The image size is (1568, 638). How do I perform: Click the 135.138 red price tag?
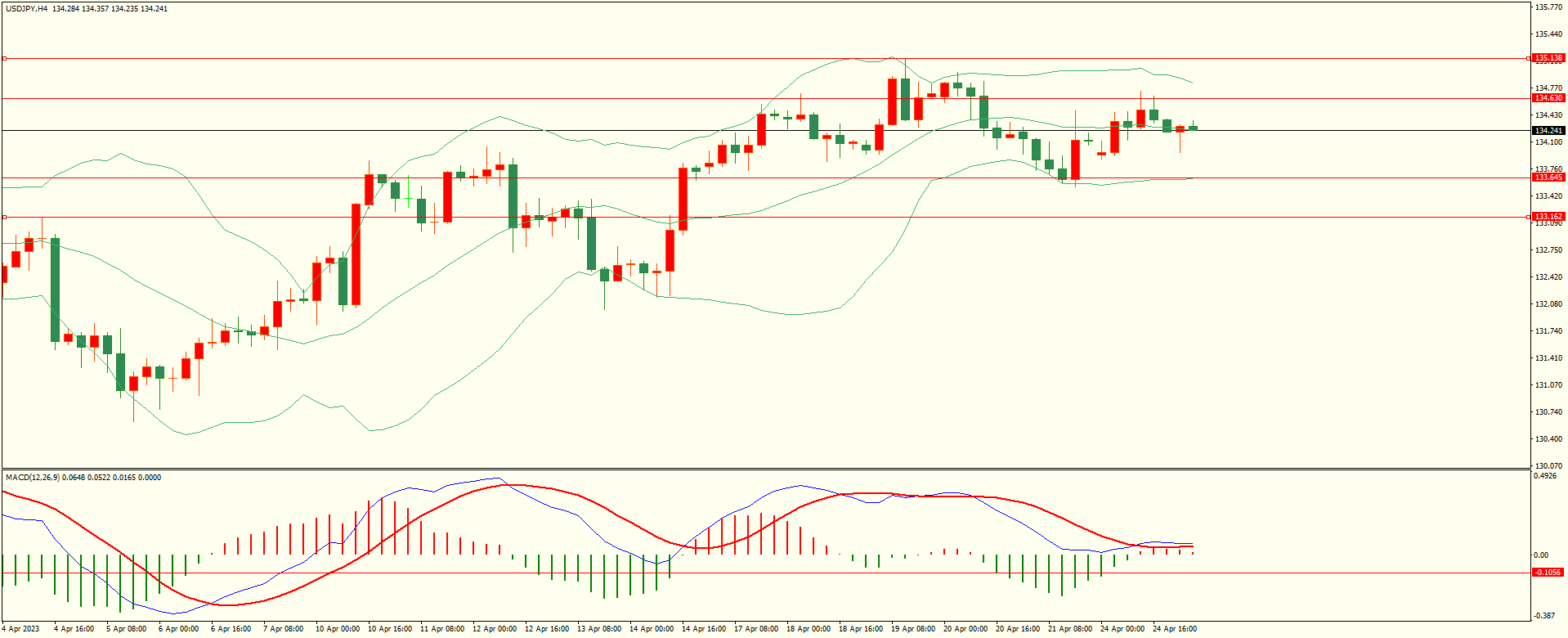[x=1548, y=58]
